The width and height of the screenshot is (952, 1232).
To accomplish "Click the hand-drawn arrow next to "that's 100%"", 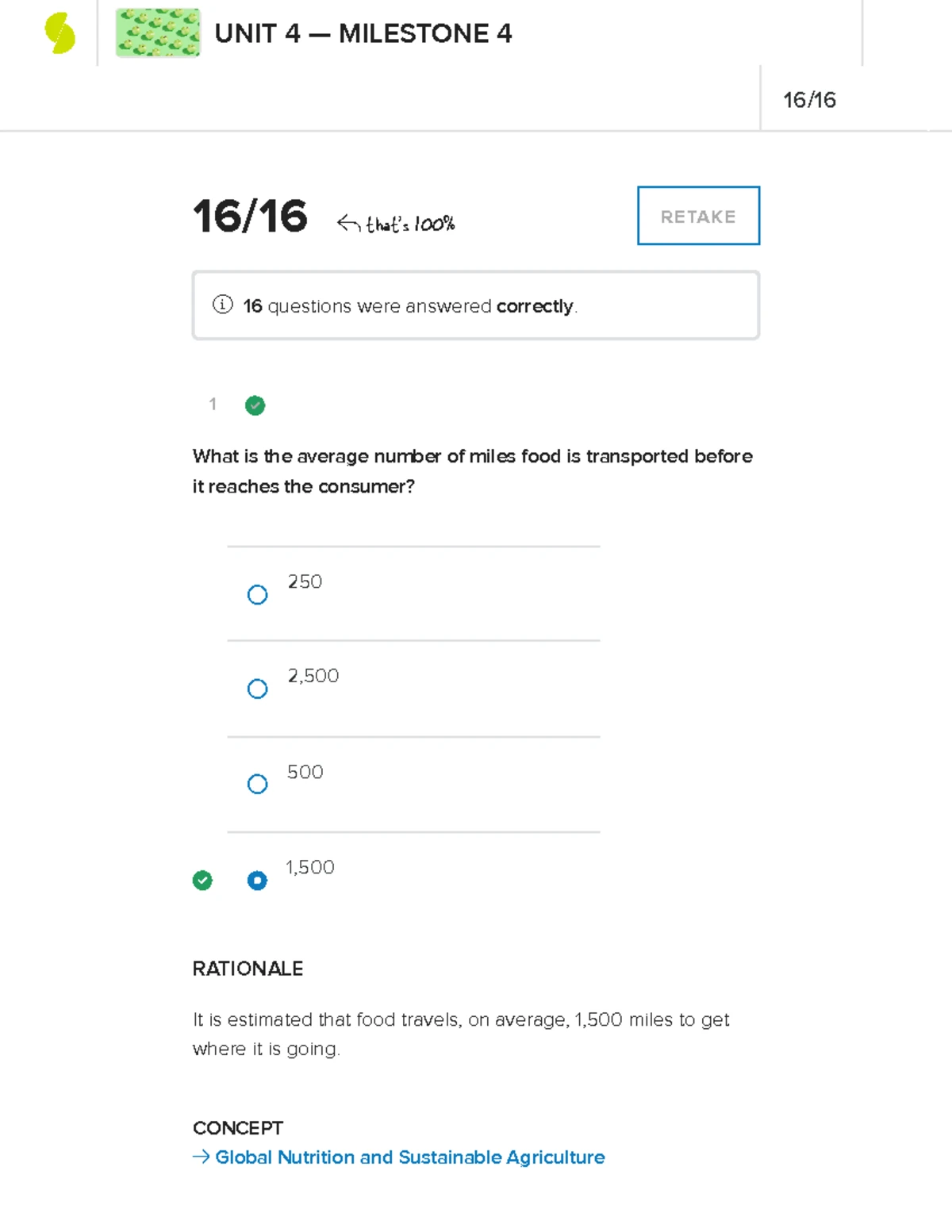I will coord(348,224).
